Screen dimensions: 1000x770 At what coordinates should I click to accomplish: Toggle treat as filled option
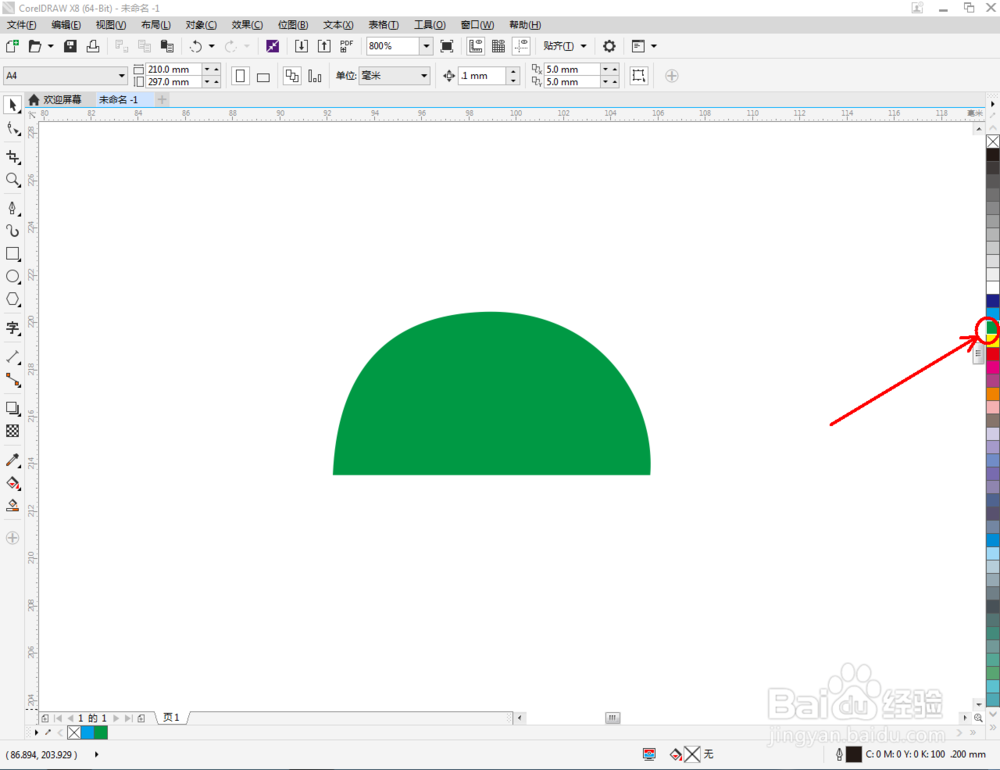(x=638, y=76)
